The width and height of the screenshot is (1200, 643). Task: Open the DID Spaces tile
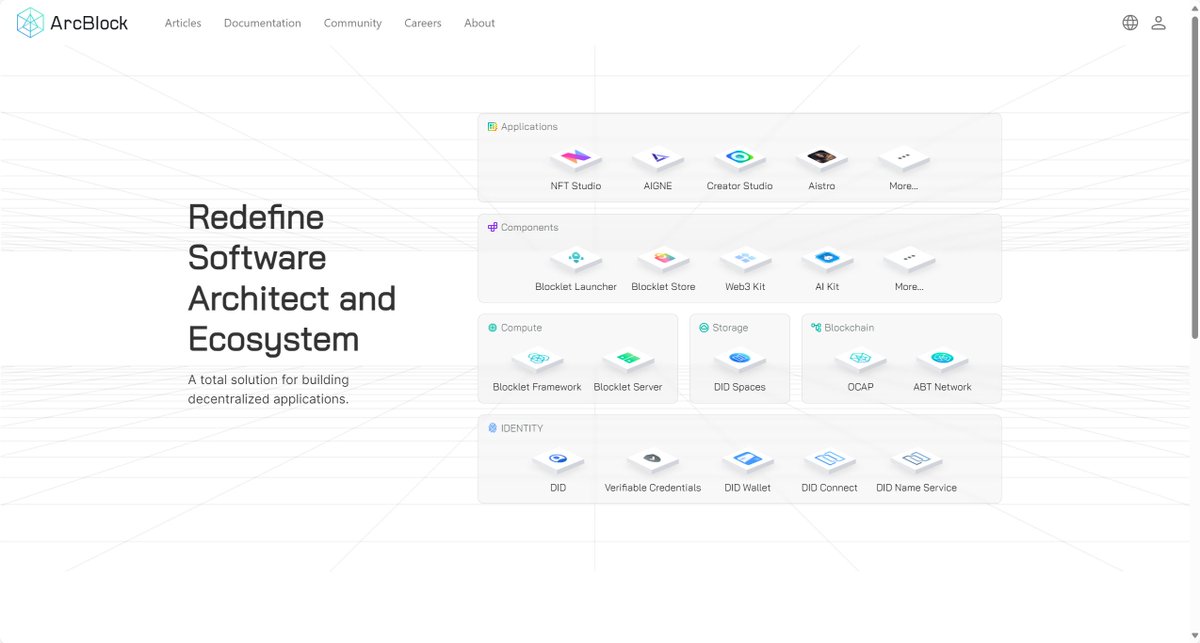tap(740, 369)
